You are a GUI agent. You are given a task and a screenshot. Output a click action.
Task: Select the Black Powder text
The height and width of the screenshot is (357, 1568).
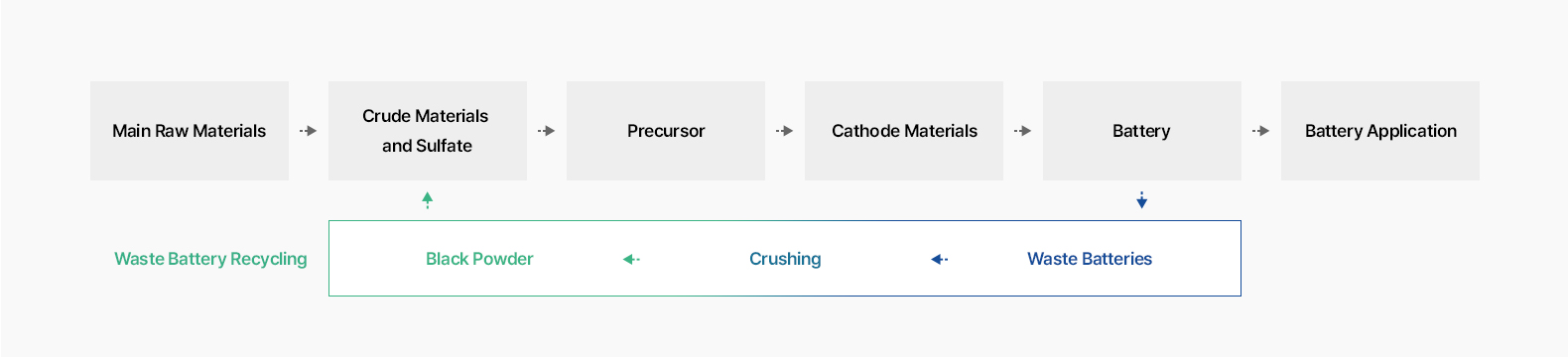click(479, 259)
